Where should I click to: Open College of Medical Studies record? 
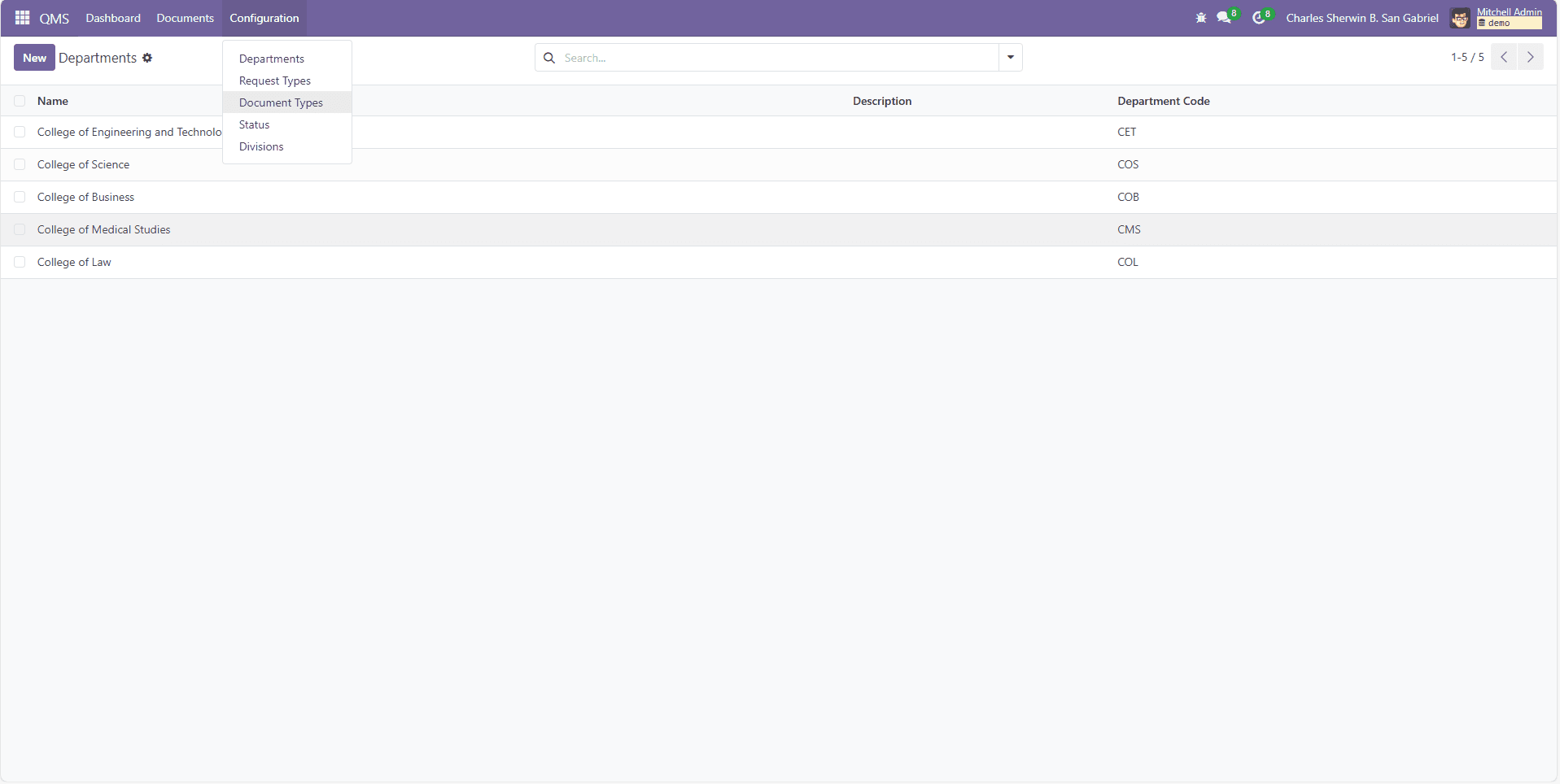(103, 229)
